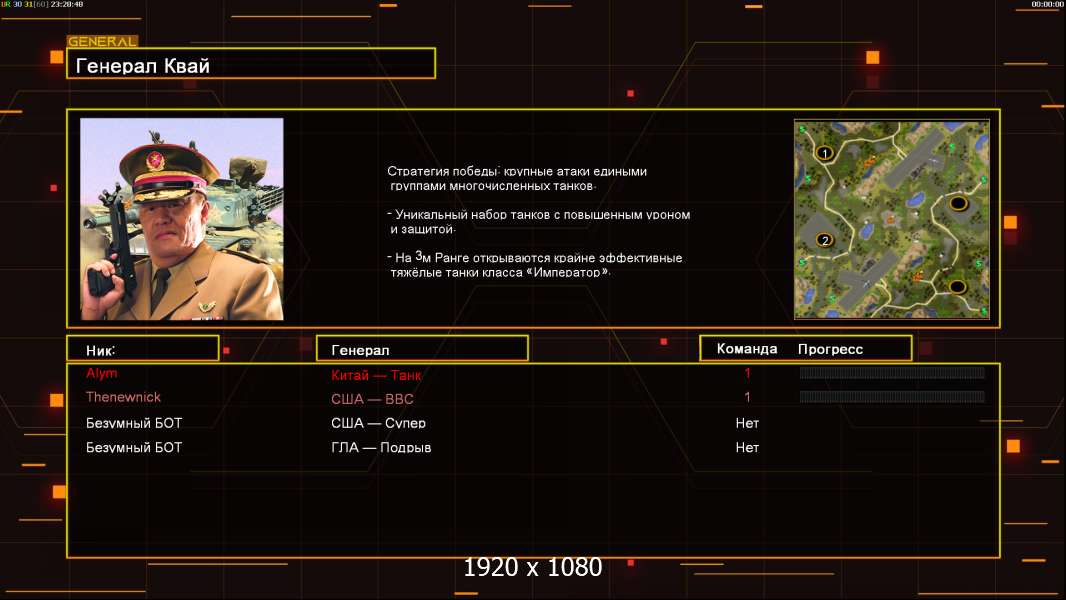Image resolution: width=1066 pixels, height=600 pixels.
Task: Click the 'Команда' column header
Action: [747, 349]
